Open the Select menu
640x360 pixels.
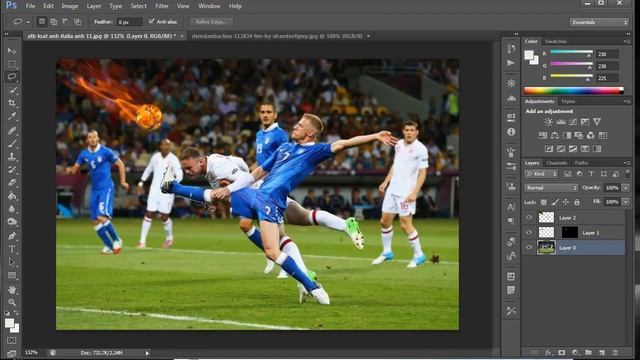pos(138,6)
